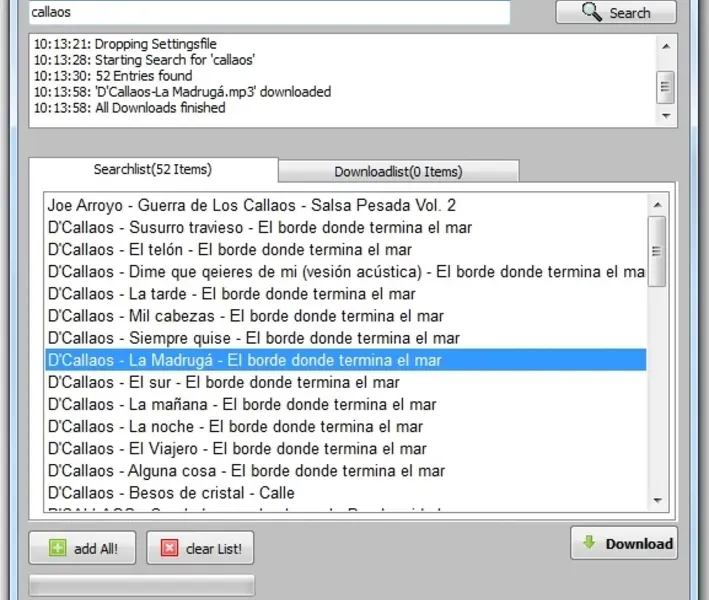Select 'D'Callaos - Alguna cosa' entry
The width and height of the screenshot is (709, 600).
346,471
